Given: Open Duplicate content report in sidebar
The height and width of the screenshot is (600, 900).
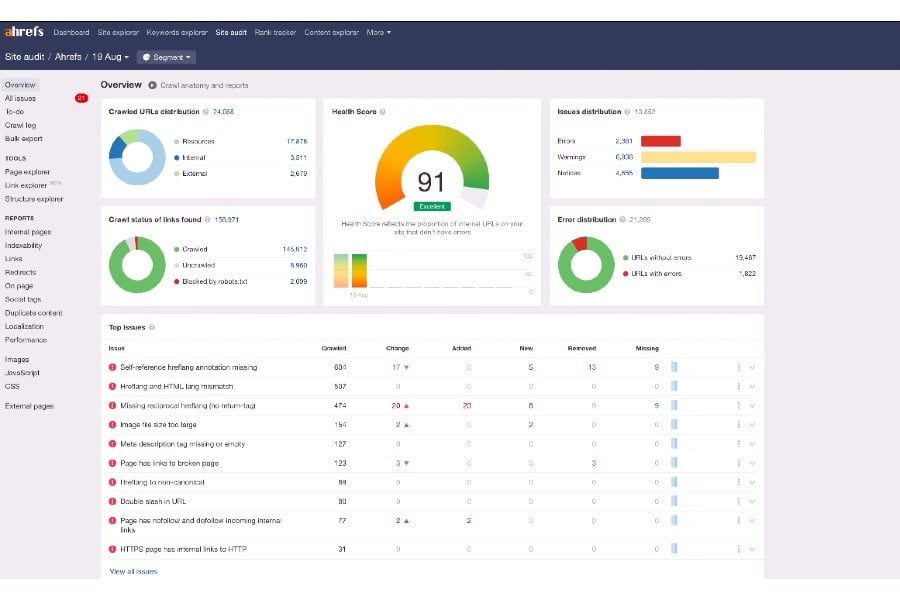Looking at the screenshot, I should pos(33,313).
